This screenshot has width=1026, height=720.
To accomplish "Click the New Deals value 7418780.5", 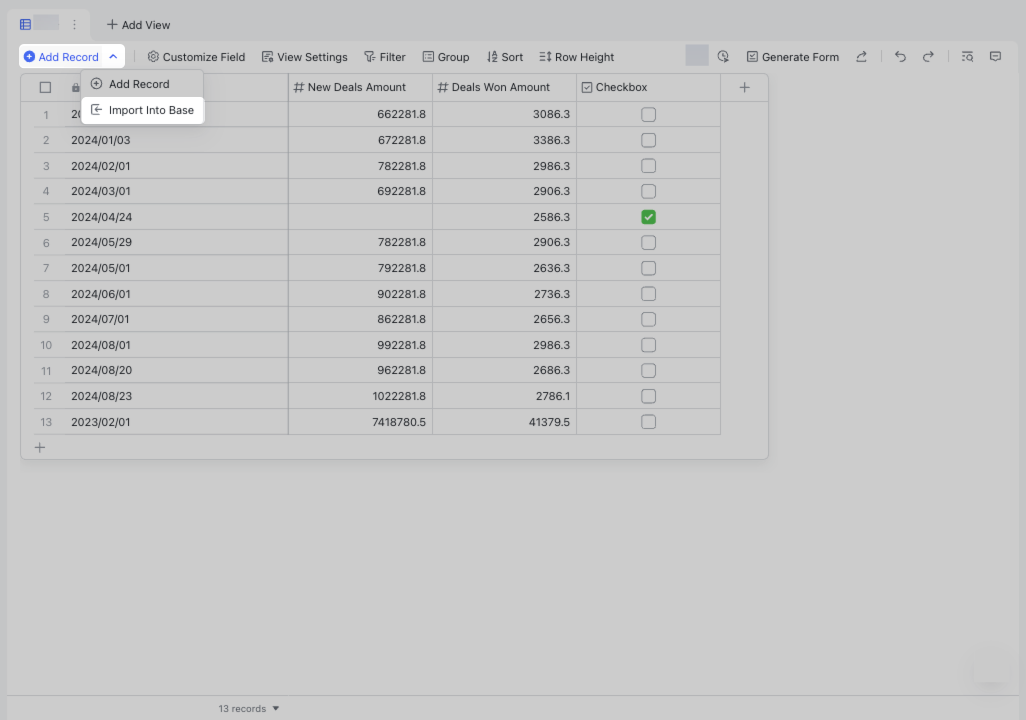I will [360, 422].
